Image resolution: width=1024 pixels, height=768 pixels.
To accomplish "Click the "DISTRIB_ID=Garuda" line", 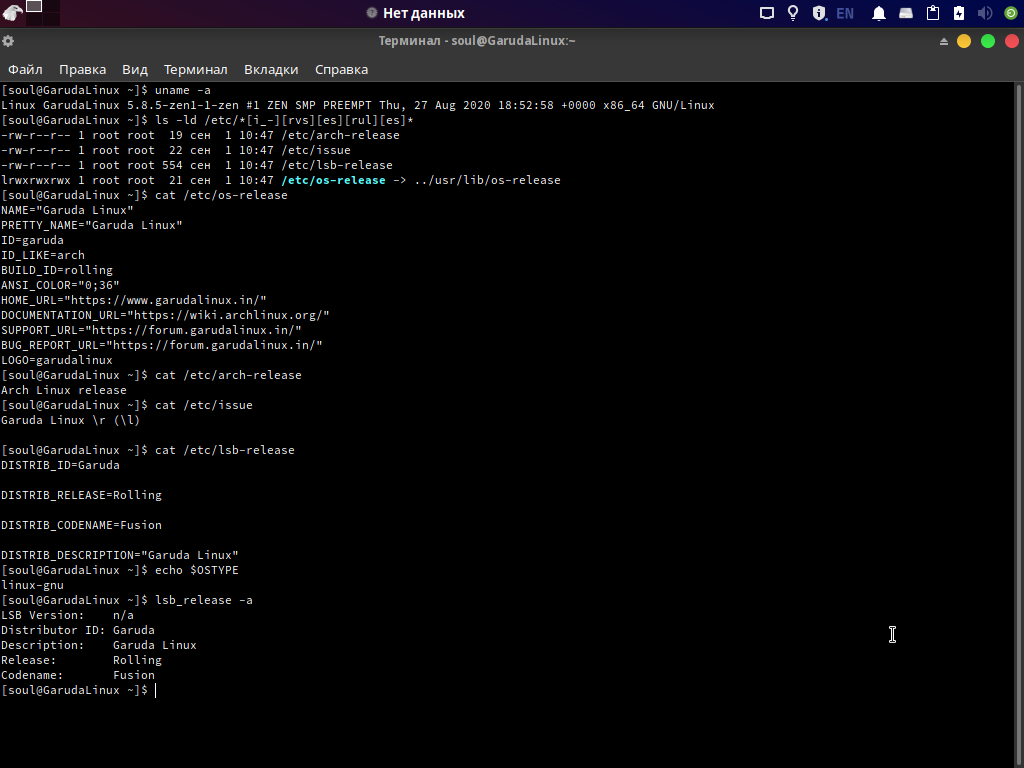I will click(60, 466).
